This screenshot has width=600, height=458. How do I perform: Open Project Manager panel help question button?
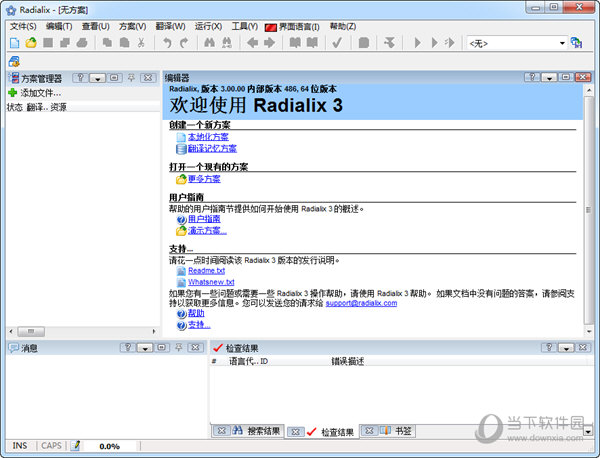(x=80, y=78)
